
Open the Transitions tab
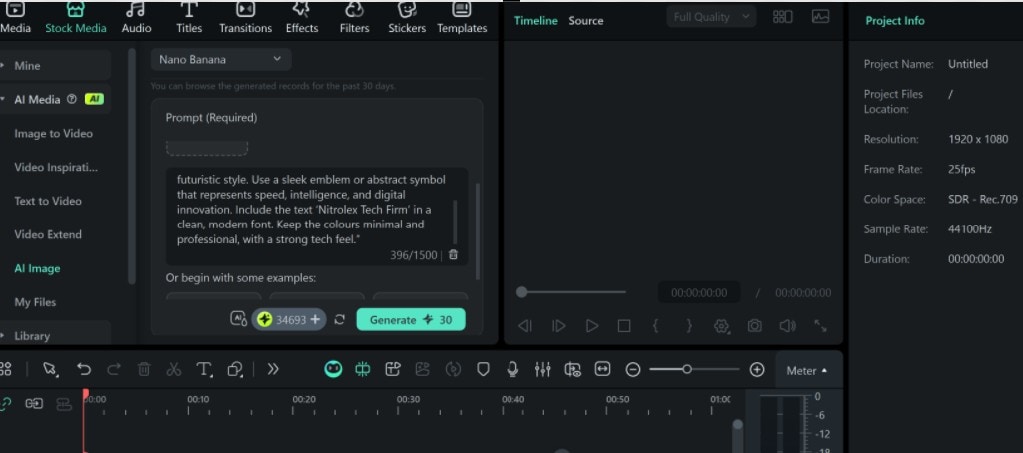click(245, 18)
